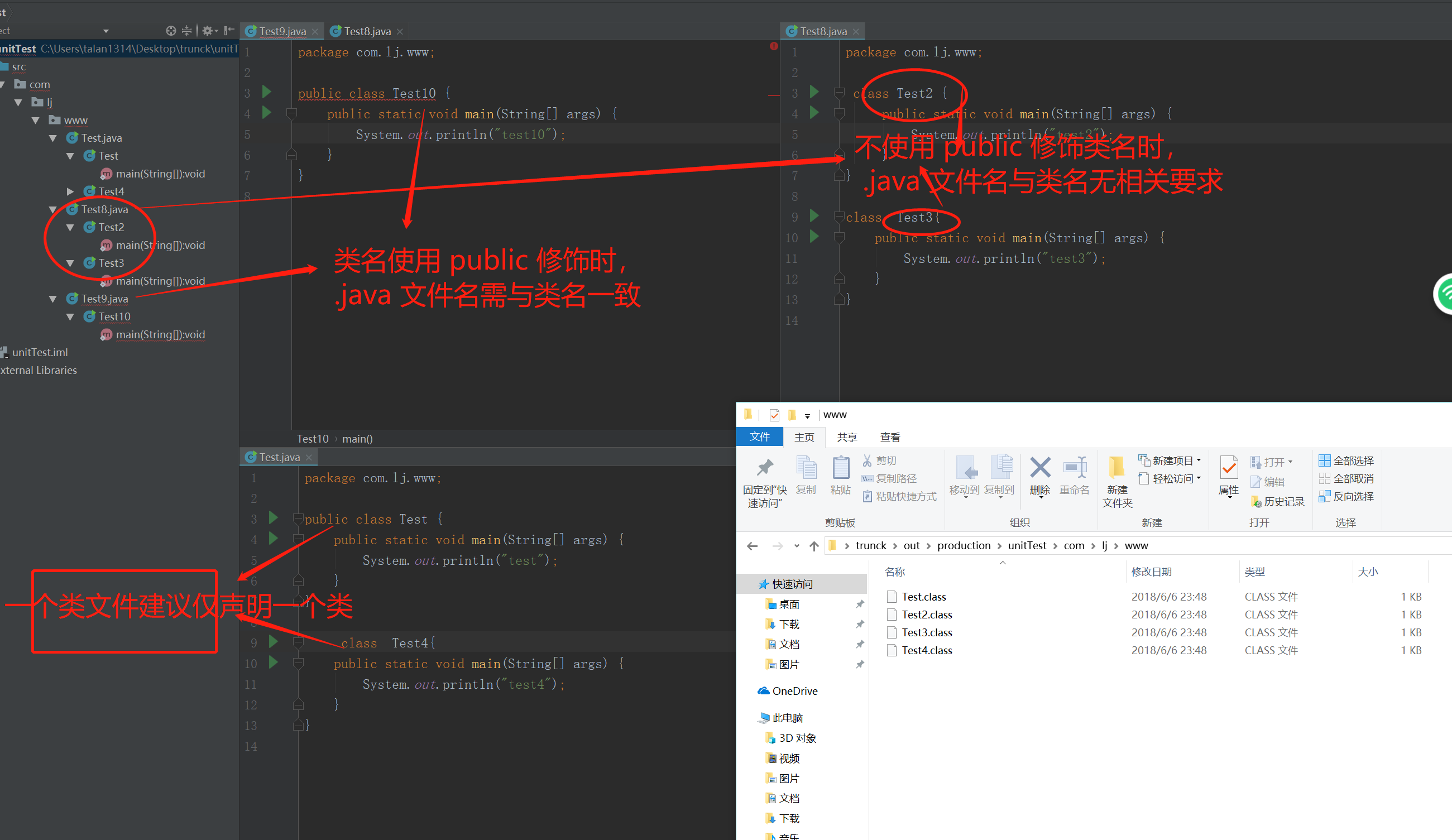Expand the Test4 class node in tree

(70, 191)
